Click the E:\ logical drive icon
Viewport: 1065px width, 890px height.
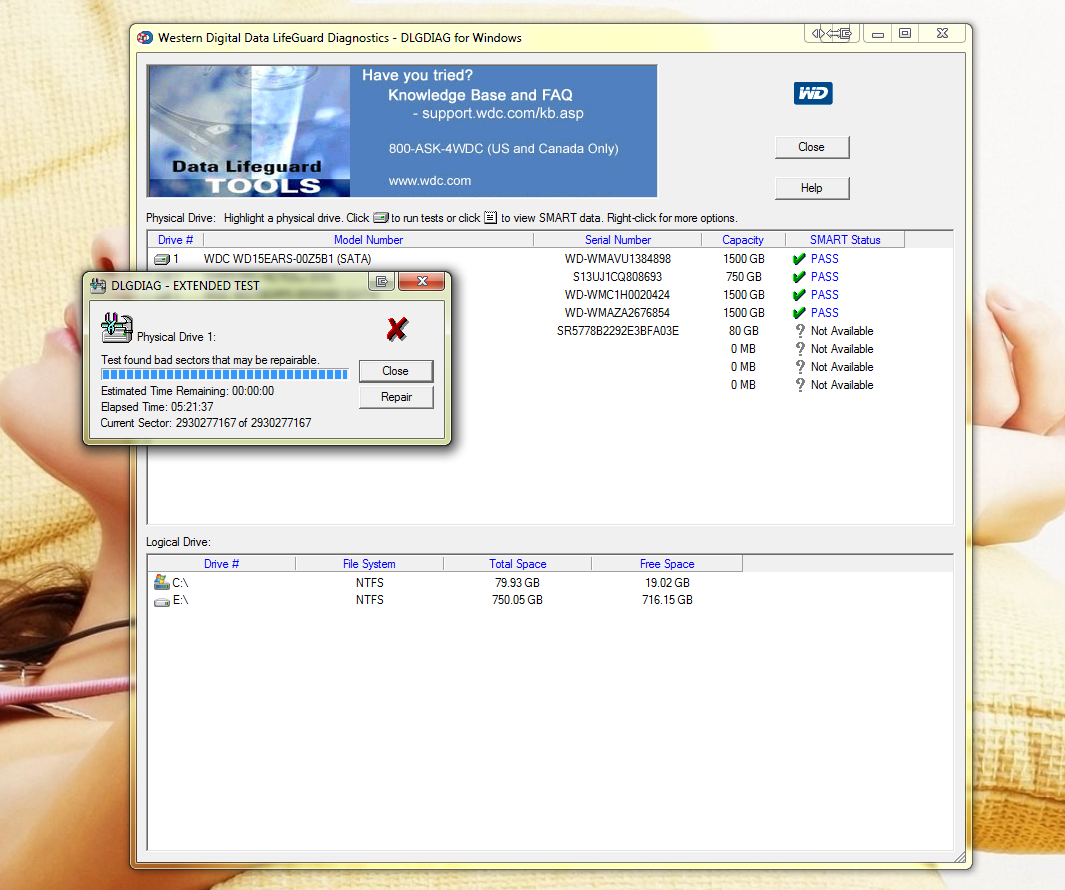(x=162, y=602)
